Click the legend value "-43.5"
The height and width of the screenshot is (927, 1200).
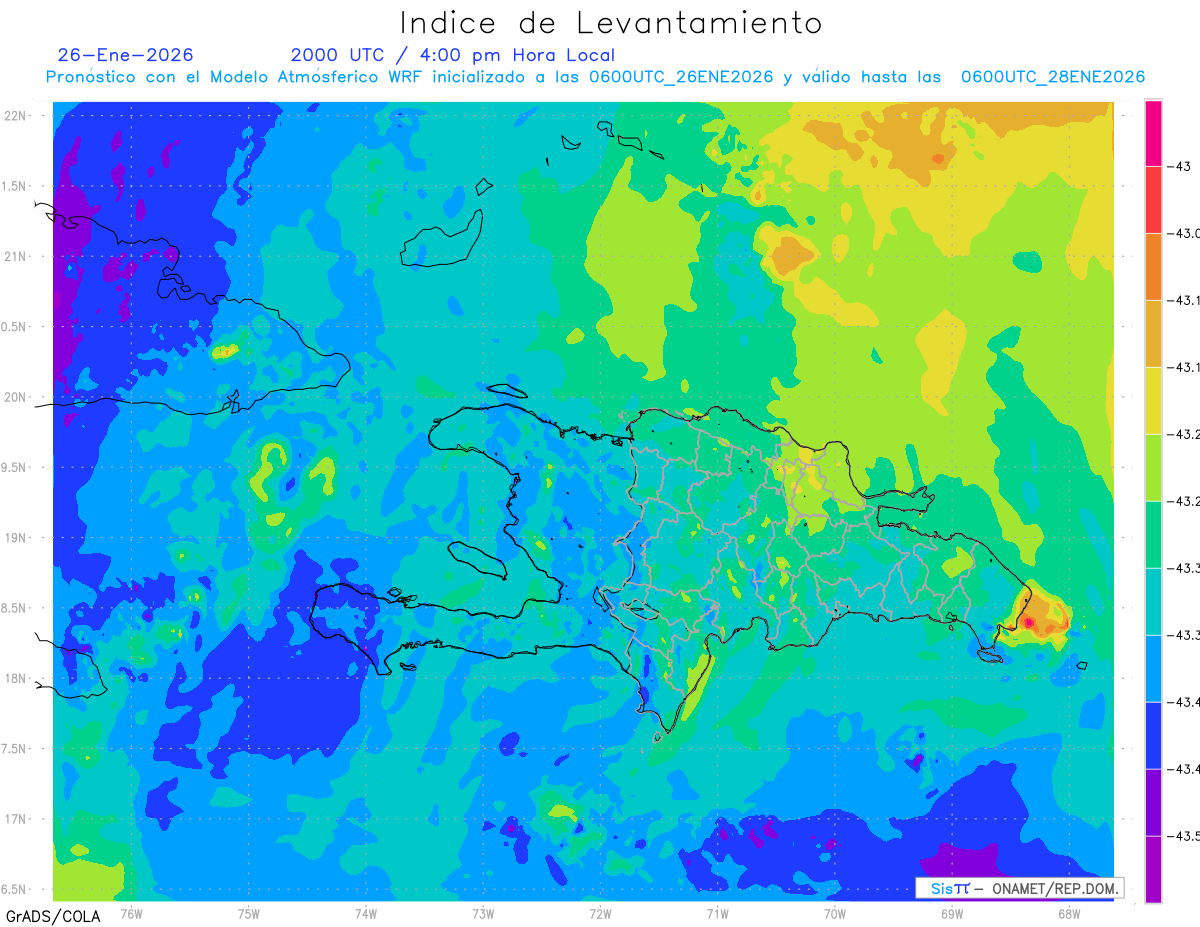pyautogui.click(x=1185, y=836)
